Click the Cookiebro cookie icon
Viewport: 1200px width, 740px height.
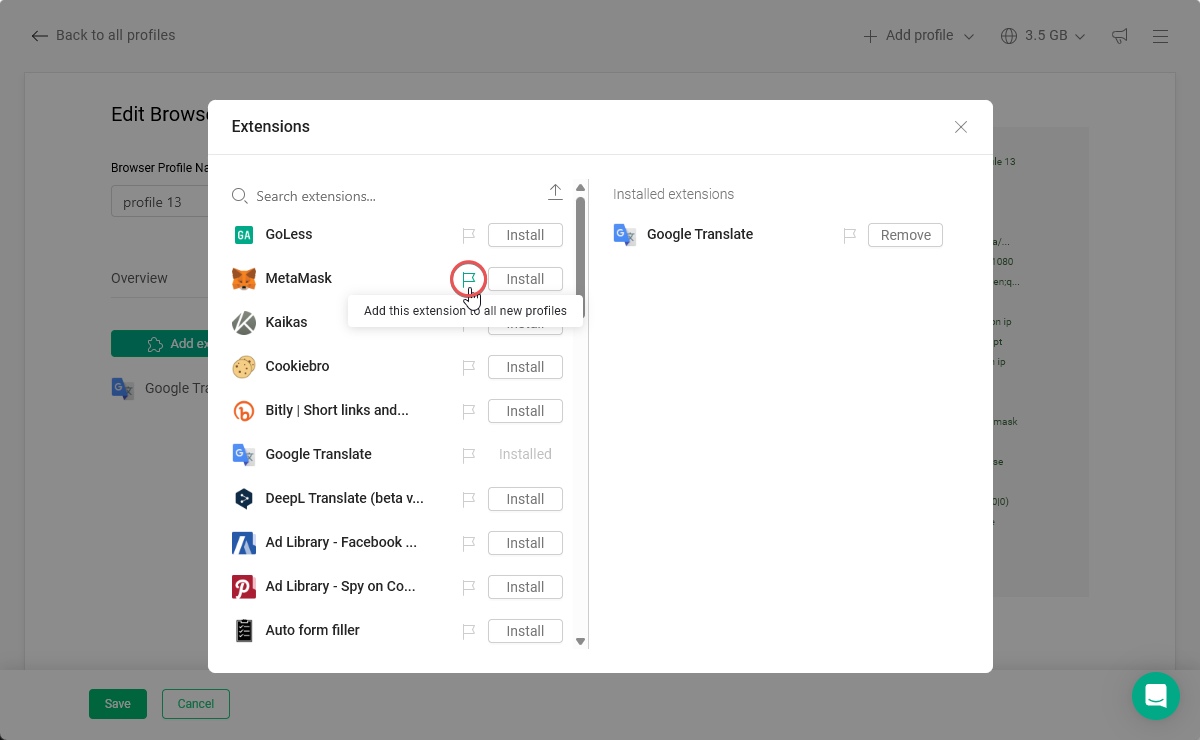[244, 367]
